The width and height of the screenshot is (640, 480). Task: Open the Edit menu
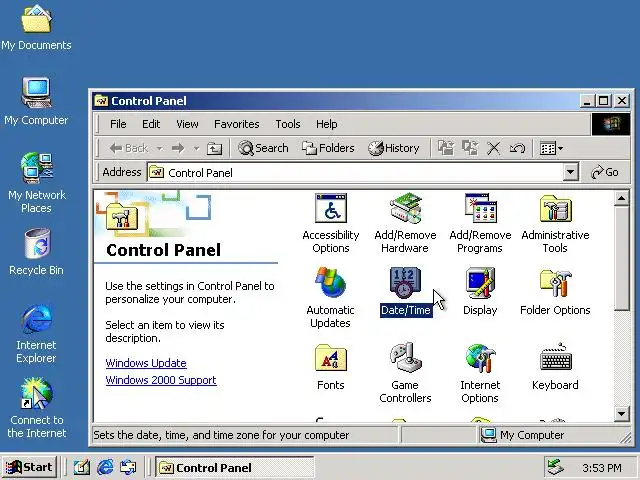point(151,124)
